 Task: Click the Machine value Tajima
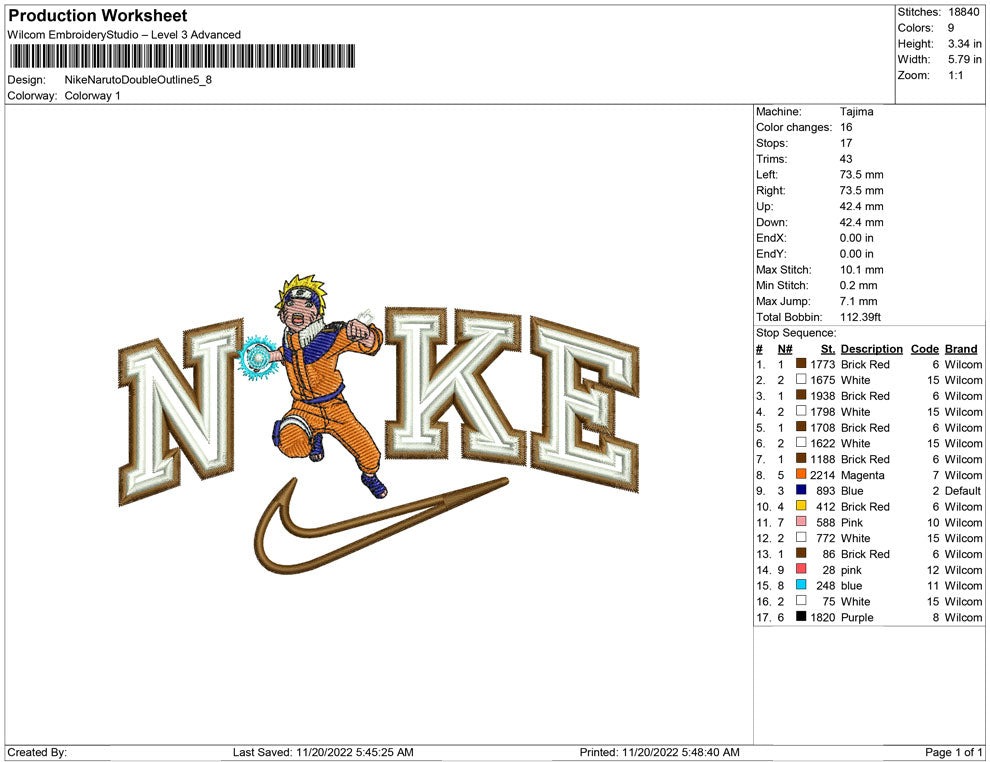point(856,111)
